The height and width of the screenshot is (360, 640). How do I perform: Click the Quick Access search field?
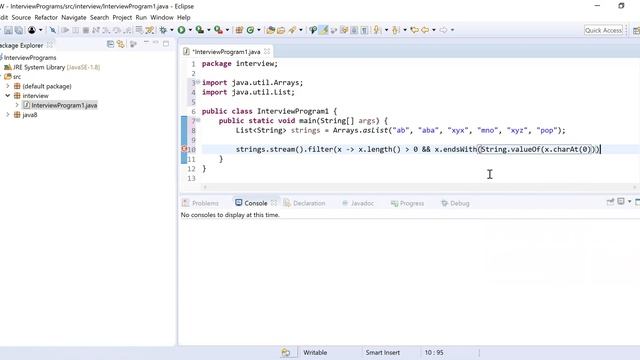click(604, 30)
